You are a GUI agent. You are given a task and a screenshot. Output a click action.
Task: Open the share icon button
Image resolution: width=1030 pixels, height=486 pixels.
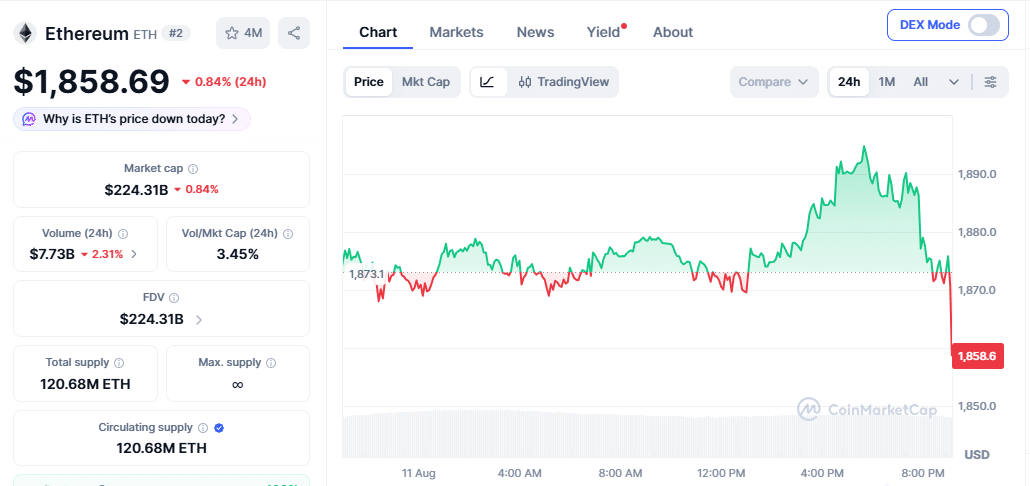pos(294,33)
